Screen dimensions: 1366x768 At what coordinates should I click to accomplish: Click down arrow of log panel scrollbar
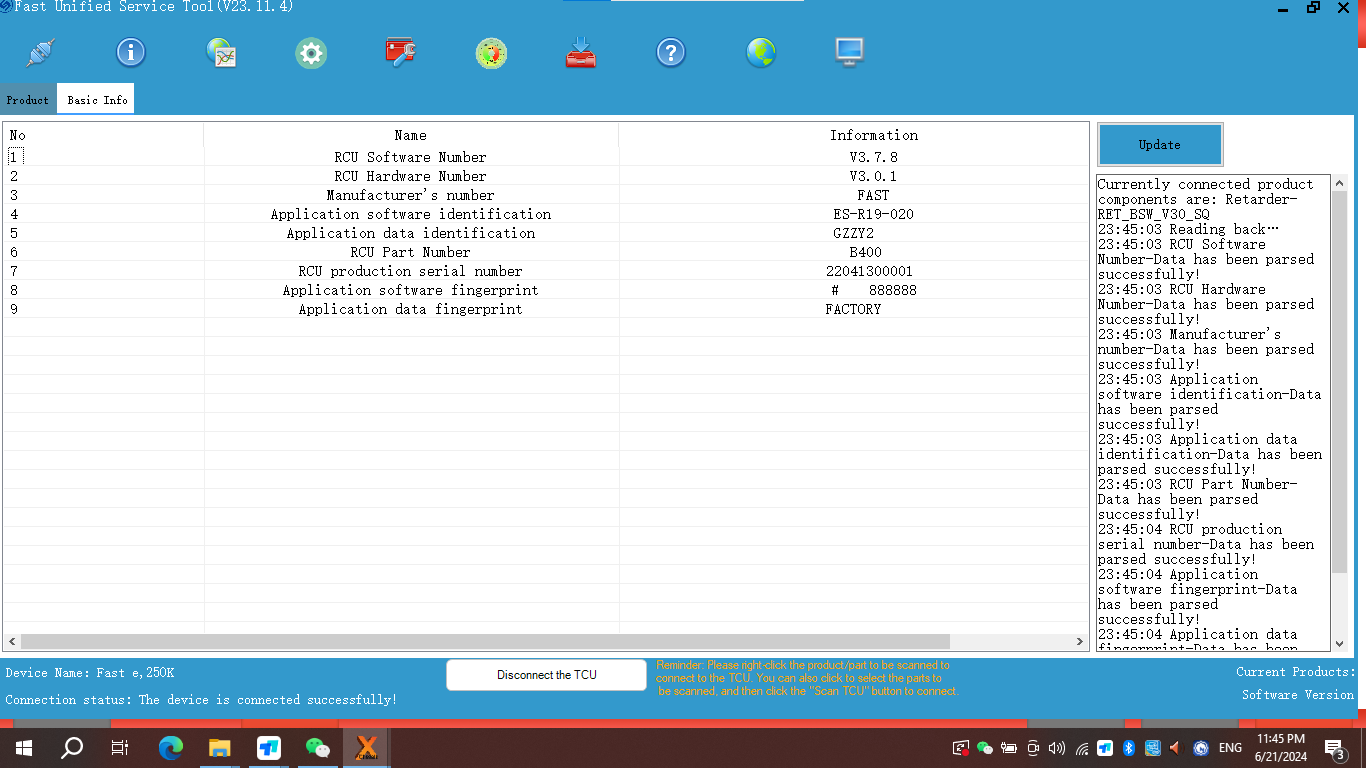pyautogui.click(x=1339, y=642)
